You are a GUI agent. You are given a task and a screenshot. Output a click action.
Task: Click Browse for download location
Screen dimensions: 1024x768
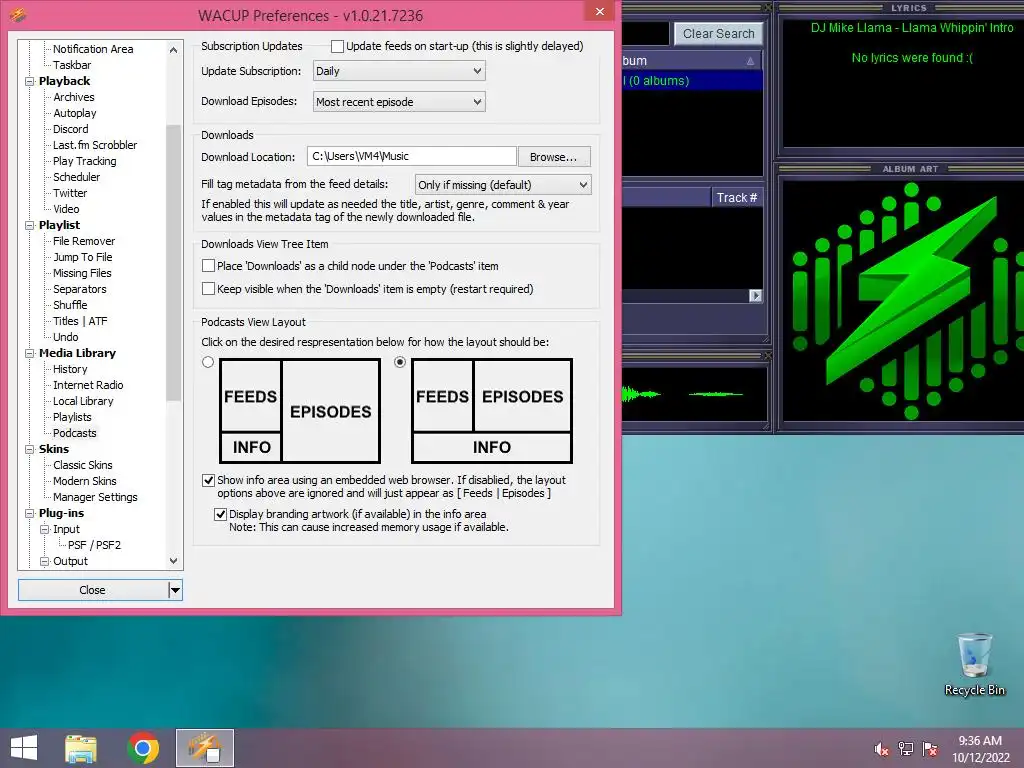[554, 157]
